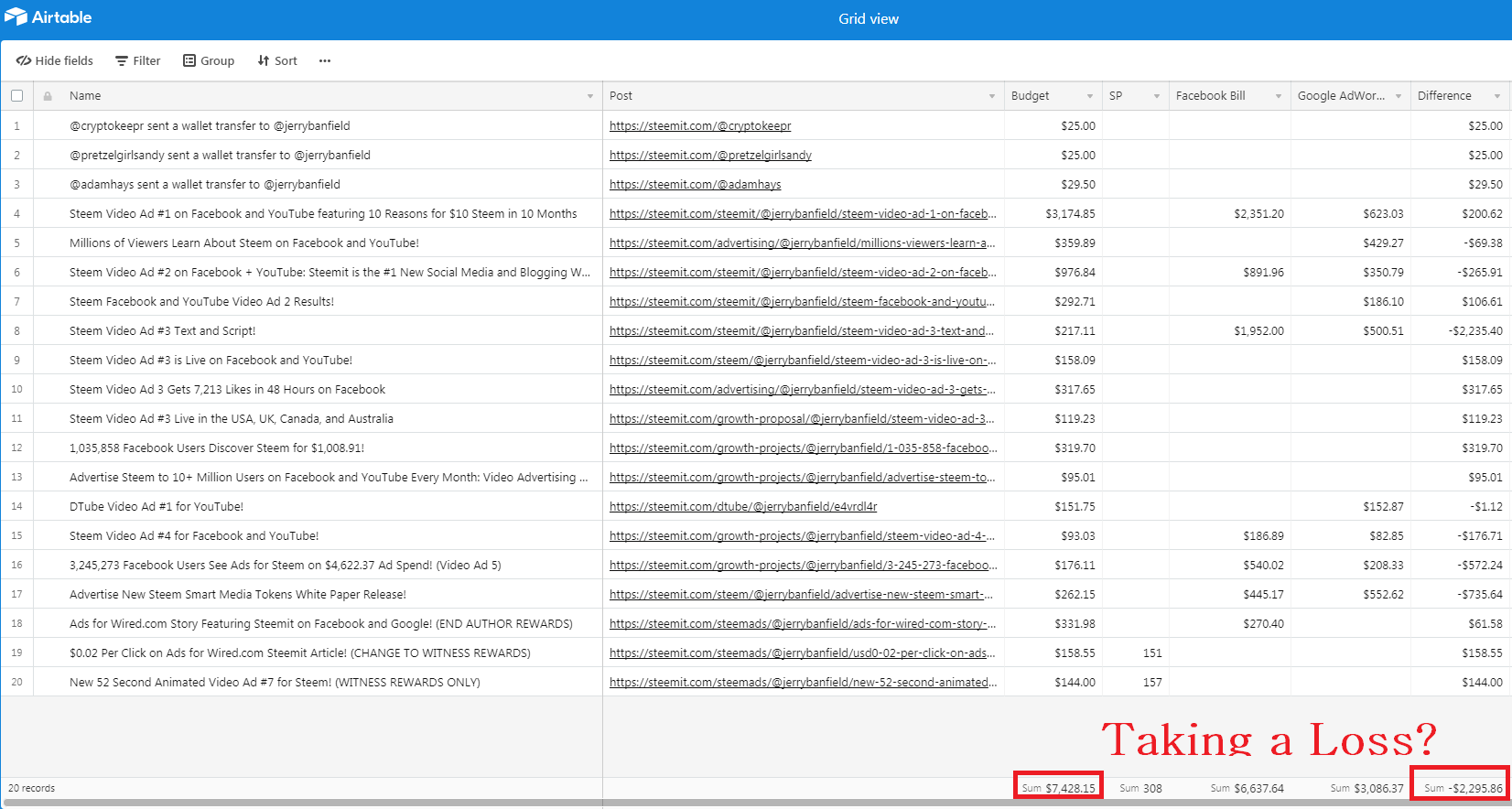Click the lock icon in header row

[48, 96]
